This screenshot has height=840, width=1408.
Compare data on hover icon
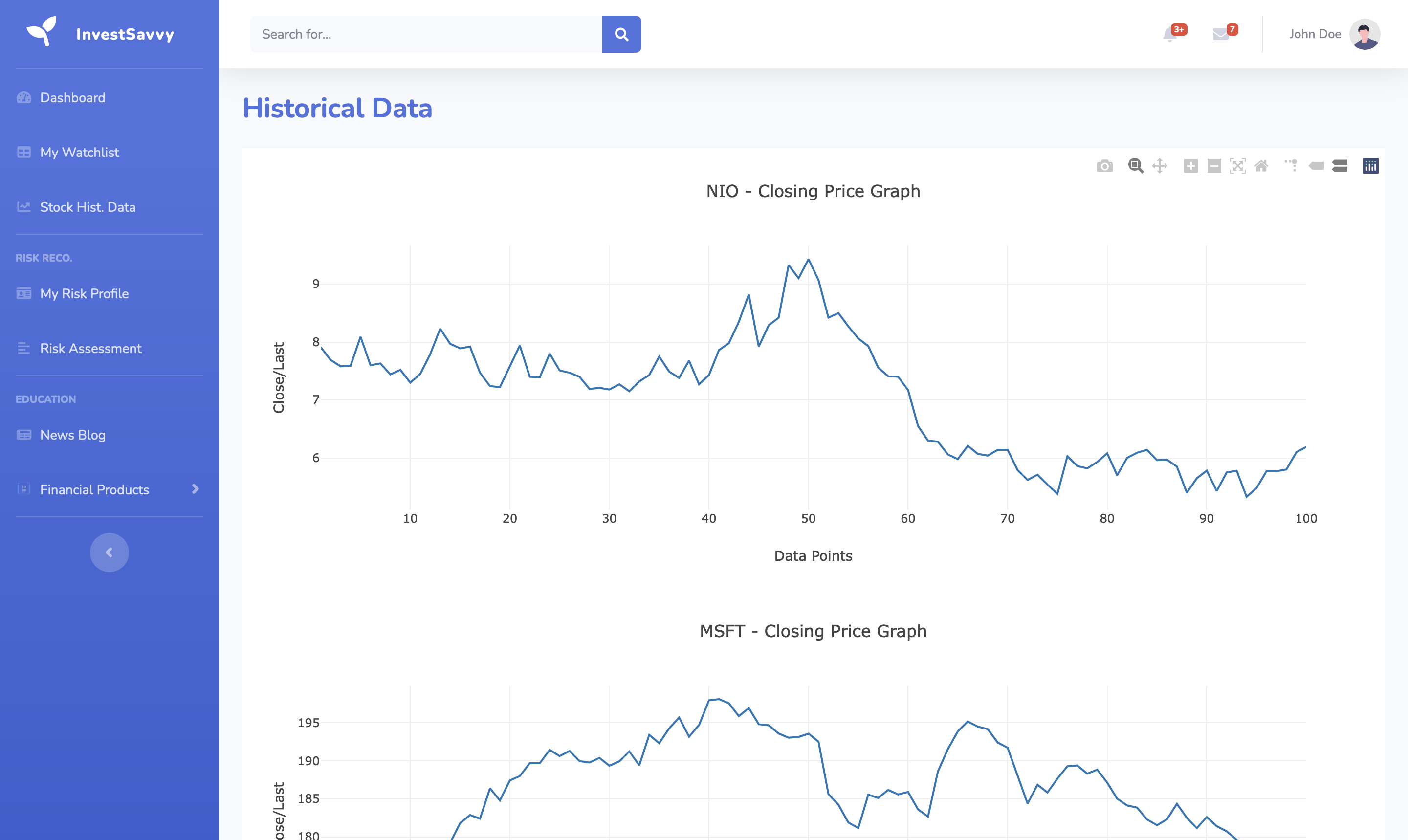coord(1340,166)
